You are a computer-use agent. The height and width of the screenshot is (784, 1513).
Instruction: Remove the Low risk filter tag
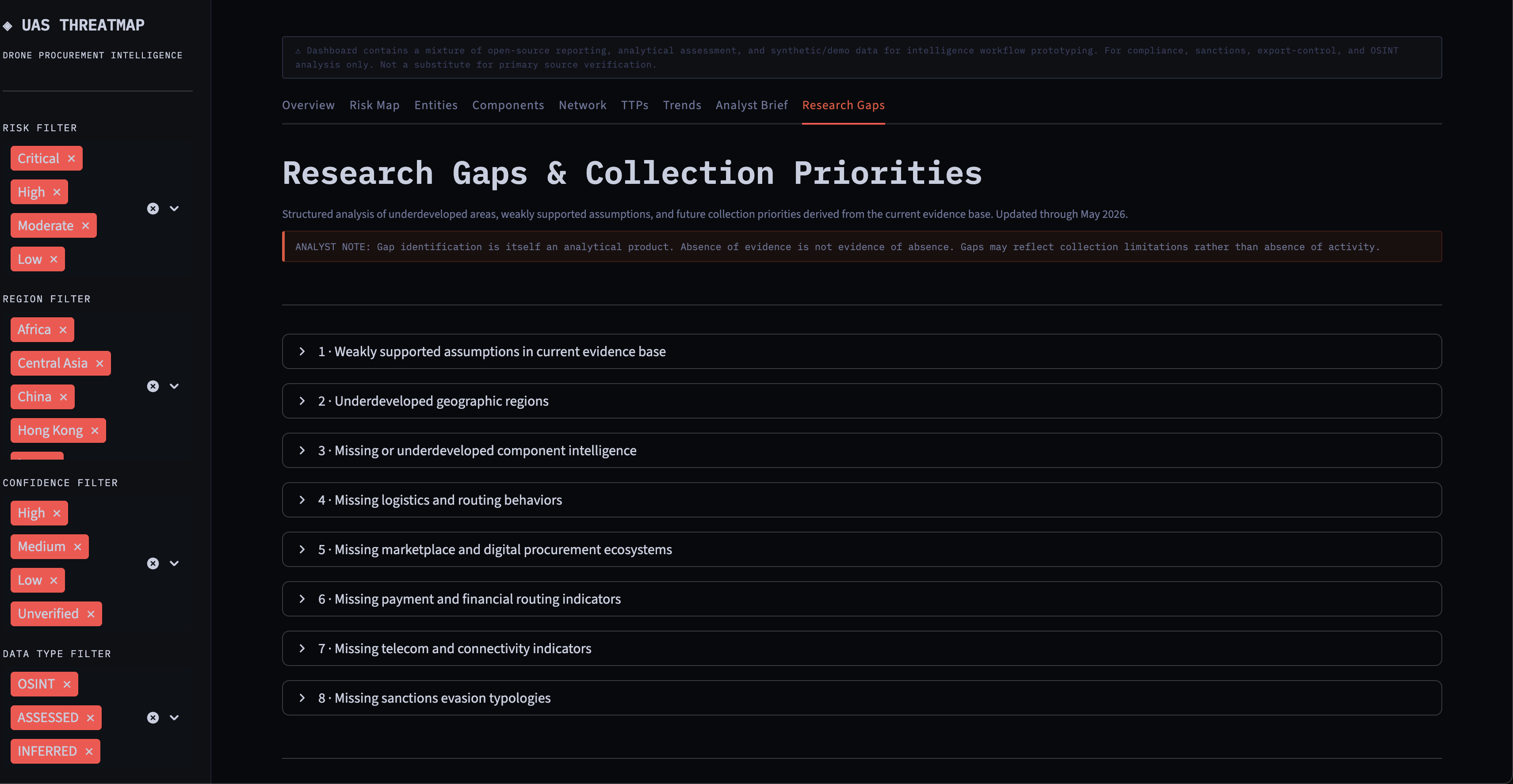[x=53, y=259]
